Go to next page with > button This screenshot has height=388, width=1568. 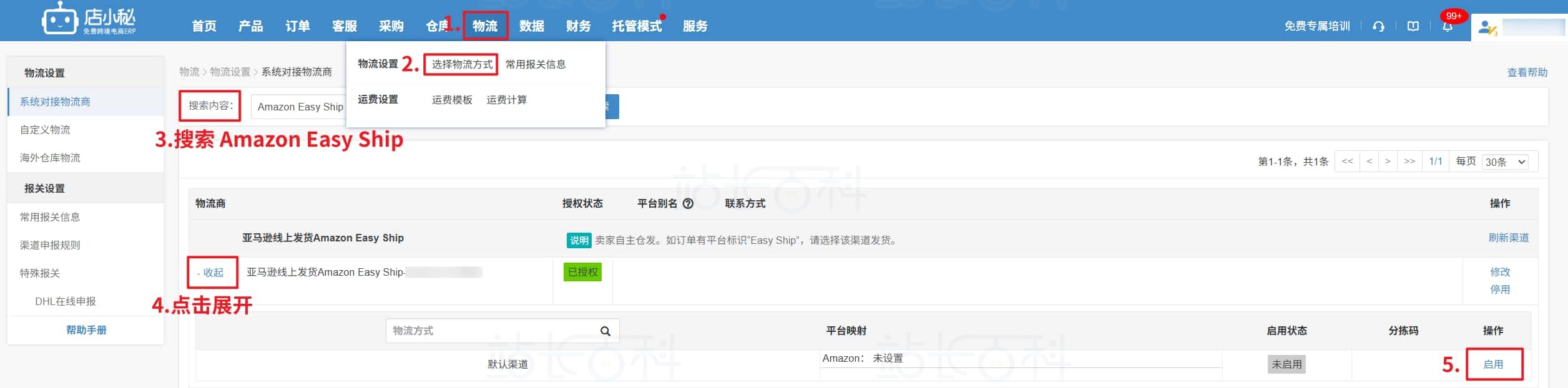1388,161
